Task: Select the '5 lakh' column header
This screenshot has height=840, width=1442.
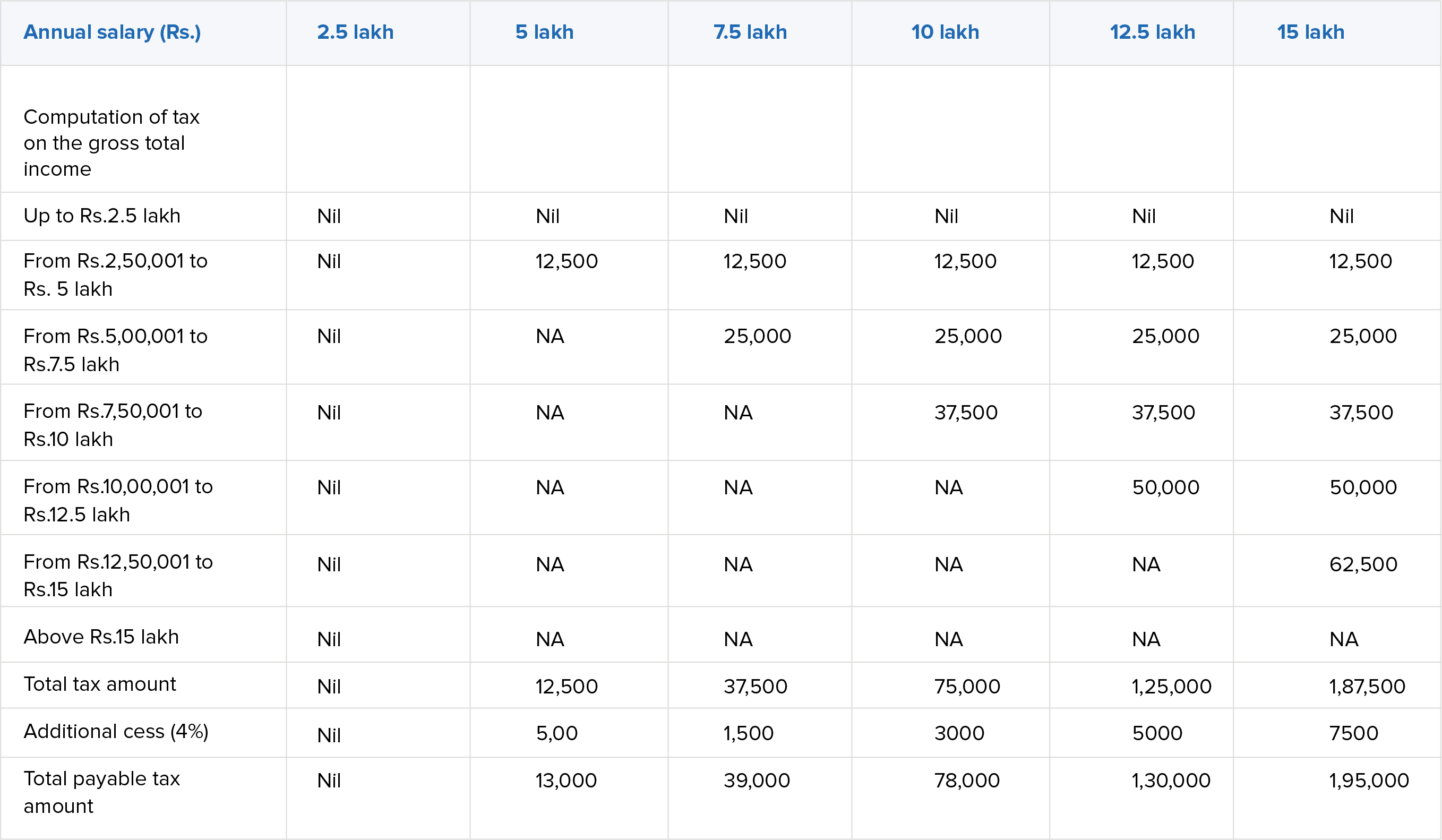Action: point(544,32)
